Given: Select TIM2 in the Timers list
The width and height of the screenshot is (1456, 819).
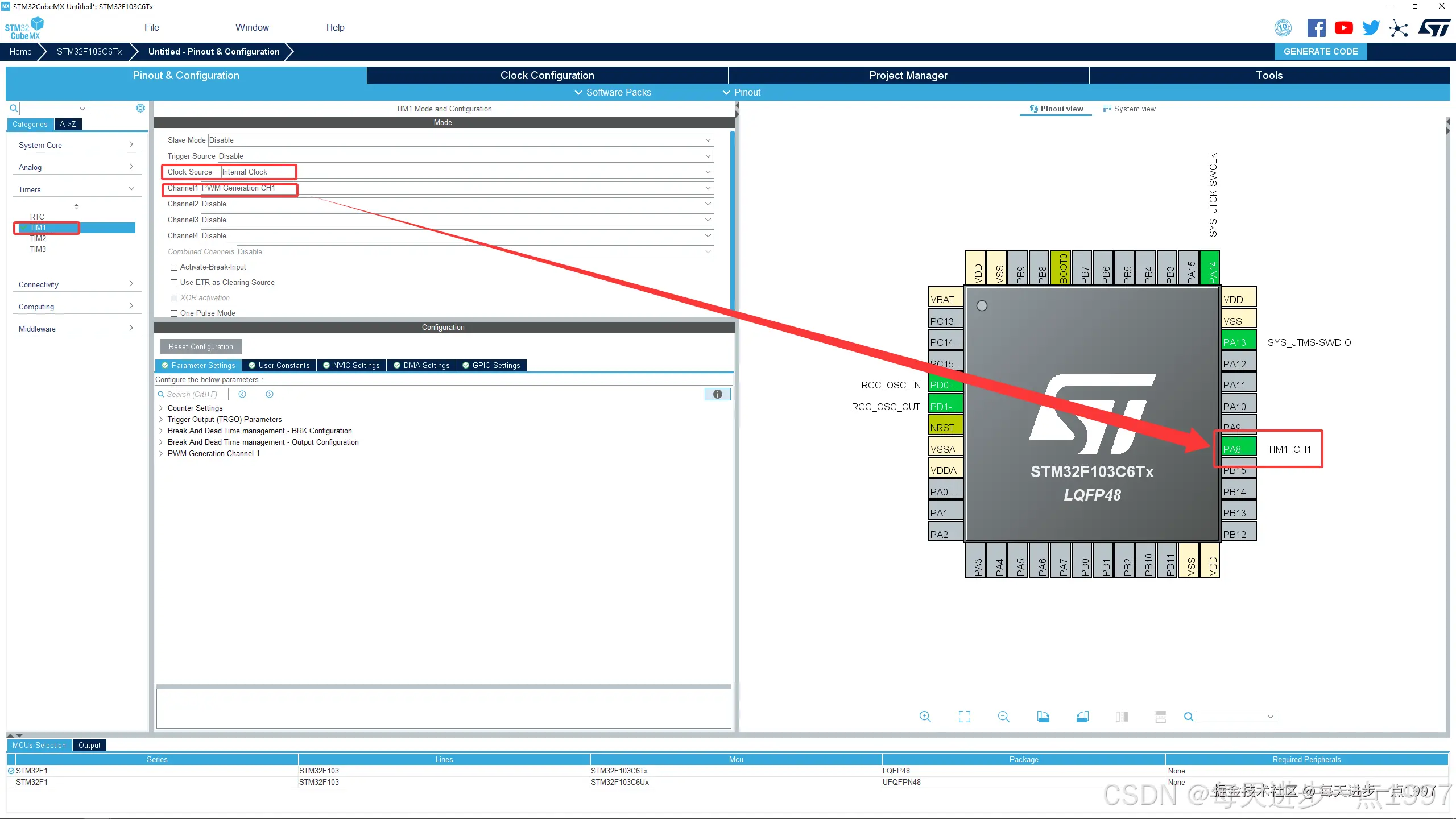Looking at the screenshot, I should click(38, 238).
